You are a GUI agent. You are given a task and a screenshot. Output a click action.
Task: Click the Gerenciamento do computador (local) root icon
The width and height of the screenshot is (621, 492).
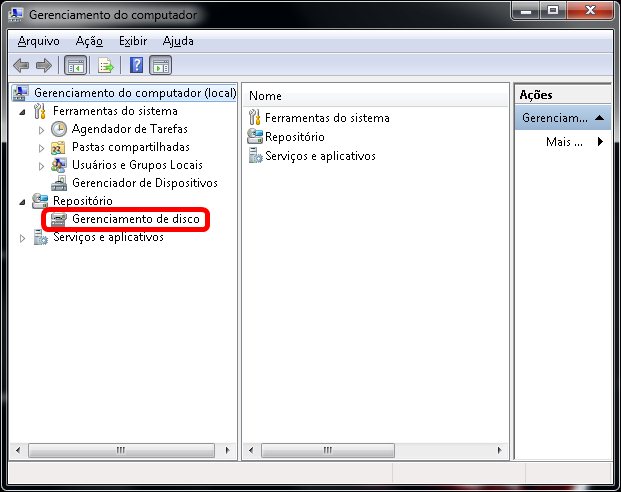[x=21, y=93]
